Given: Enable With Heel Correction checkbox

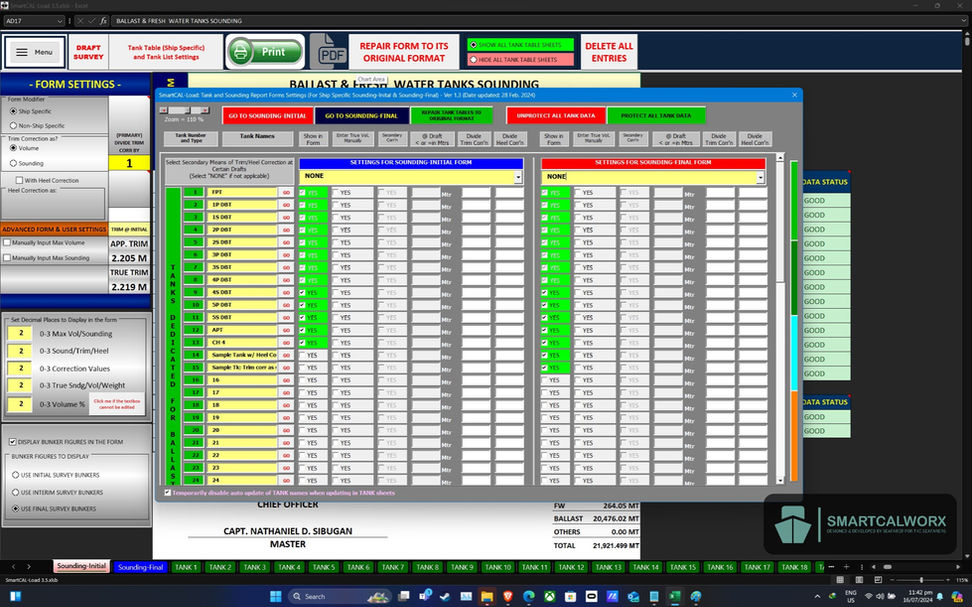Looking at the screenshot, I should 19,180.
